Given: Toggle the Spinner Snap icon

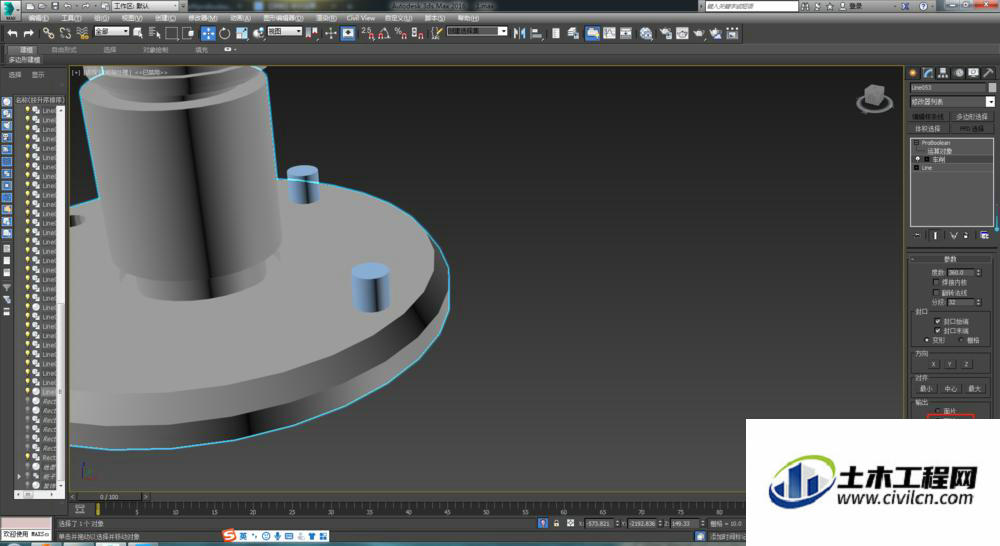Looking at the screenshot, I should tap(417, 33).
